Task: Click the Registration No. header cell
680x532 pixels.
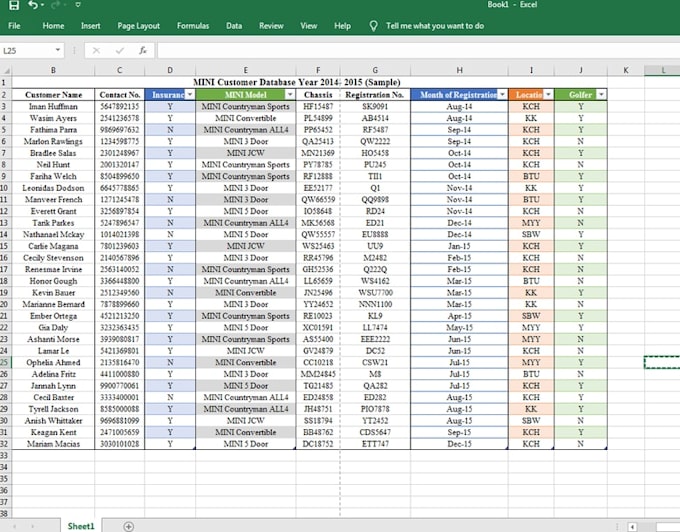Action: pyautogui.click(x=375, y=95)
